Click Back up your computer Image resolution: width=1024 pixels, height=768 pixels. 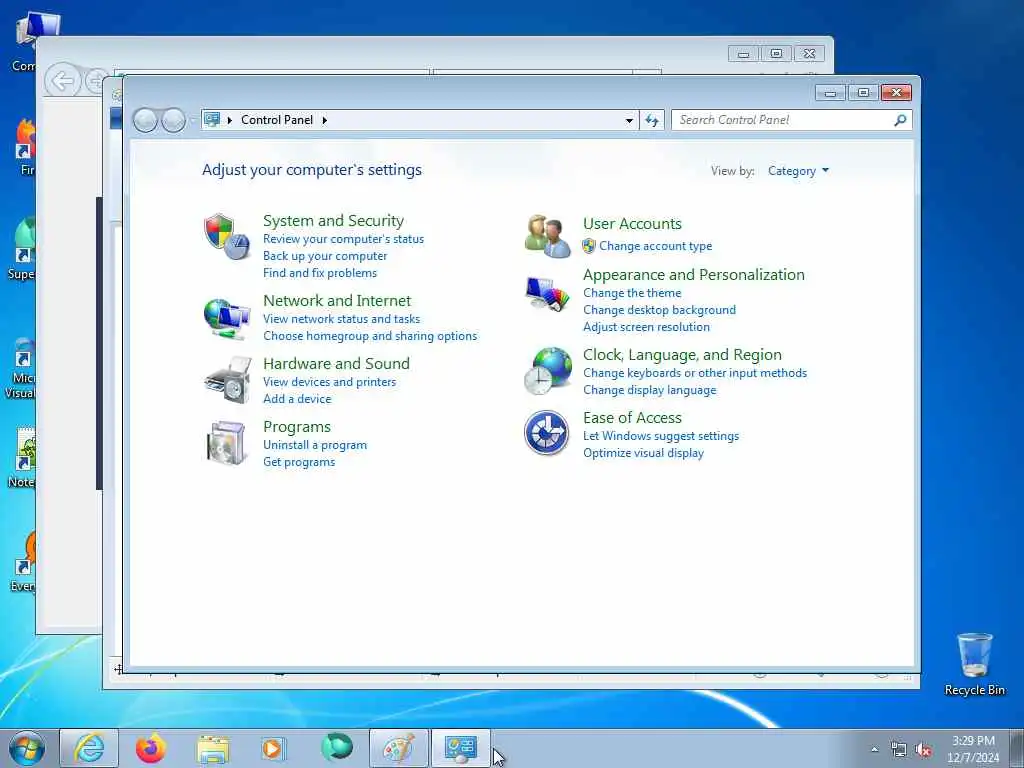point(325,256)
